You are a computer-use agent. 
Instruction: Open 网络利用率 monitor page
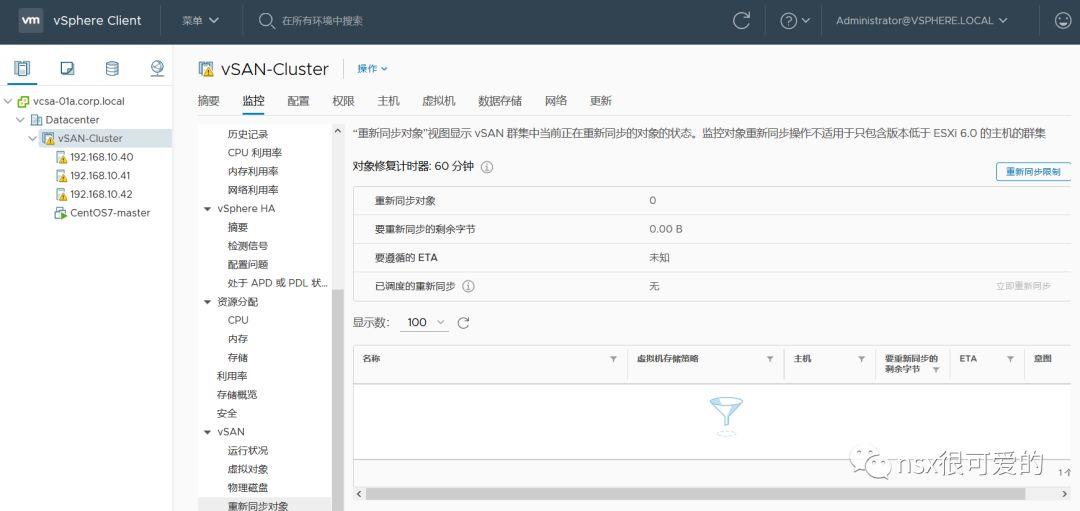click(253, 190)
